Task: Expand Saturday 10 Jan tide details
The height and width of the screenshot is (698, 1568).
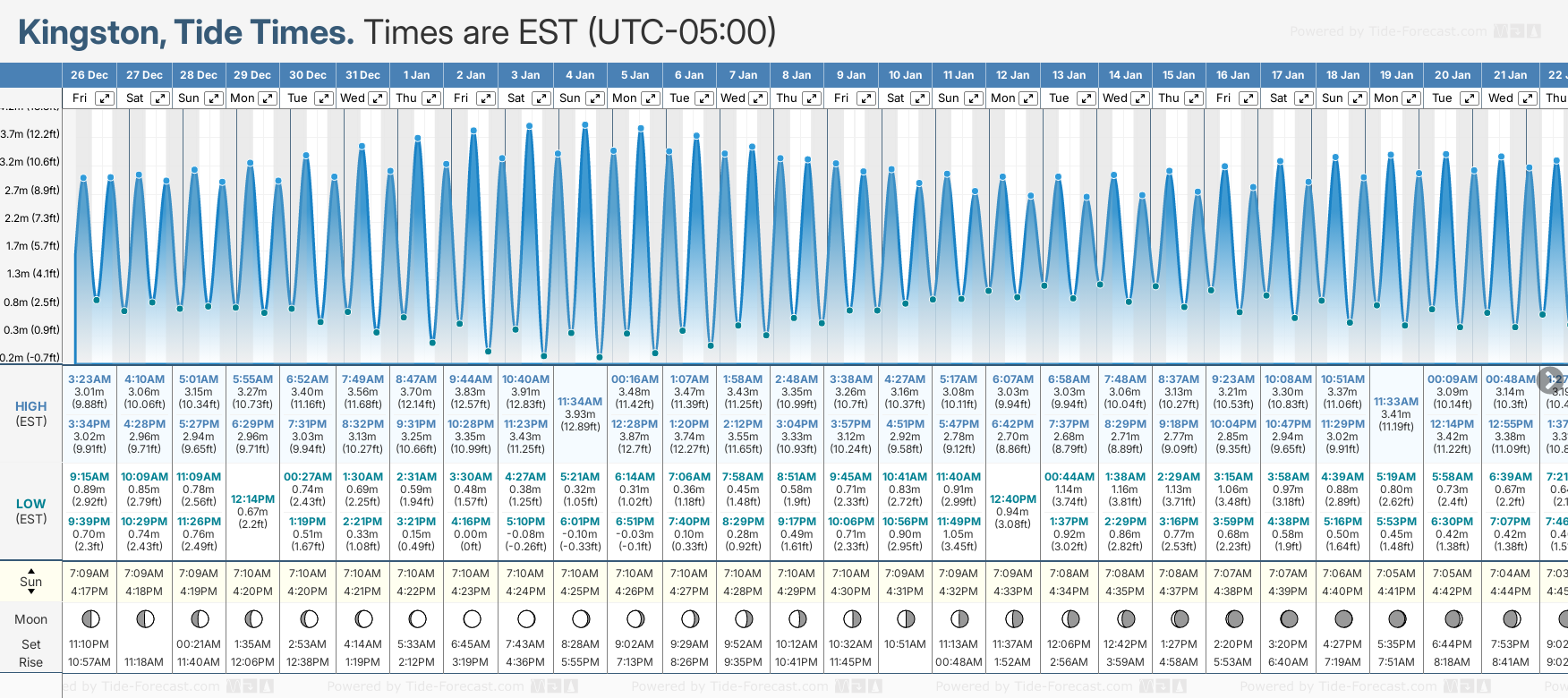Action: tap(920, 98)
